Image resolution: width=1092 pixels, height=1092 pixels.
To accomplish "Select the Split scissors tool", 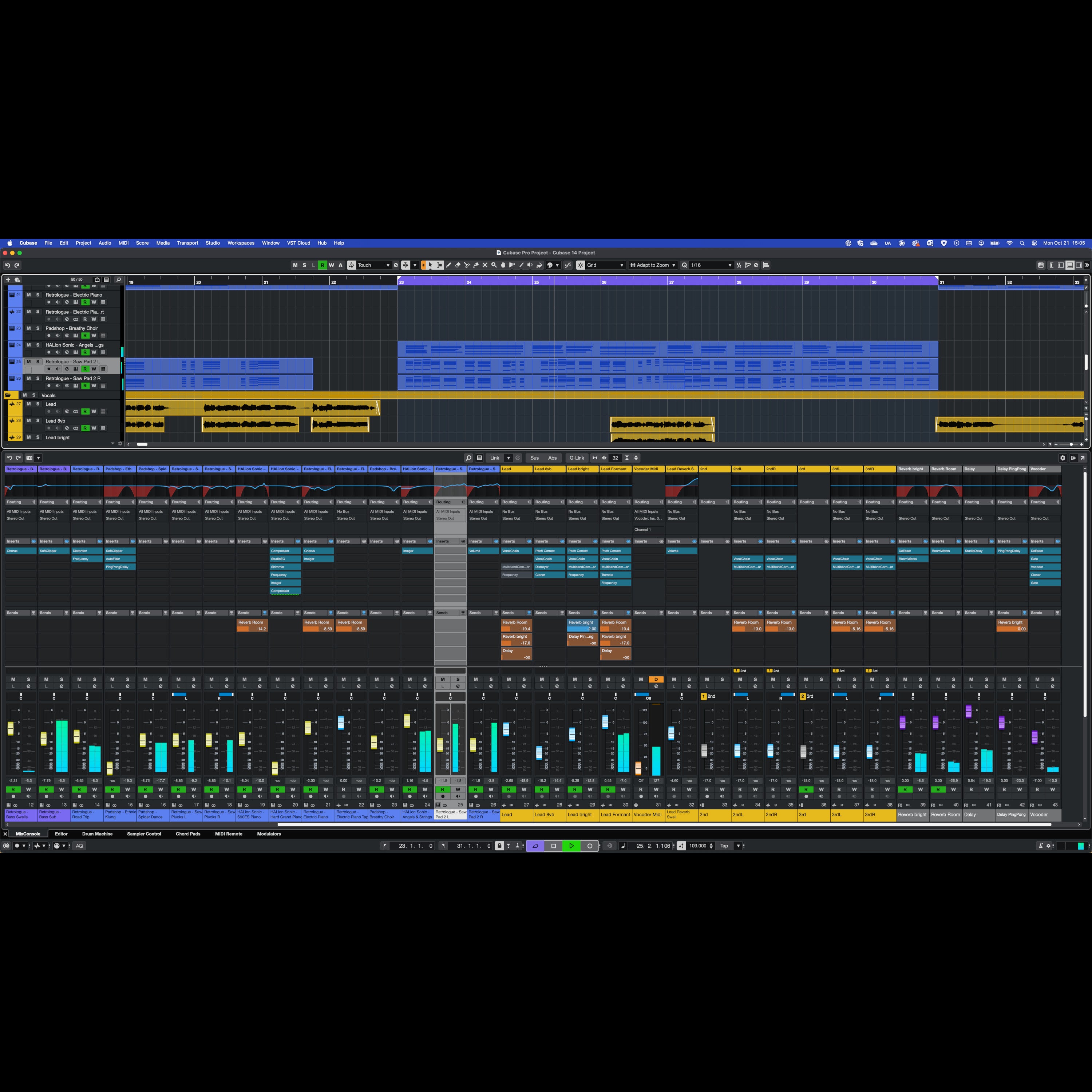I will pos(467,265).
